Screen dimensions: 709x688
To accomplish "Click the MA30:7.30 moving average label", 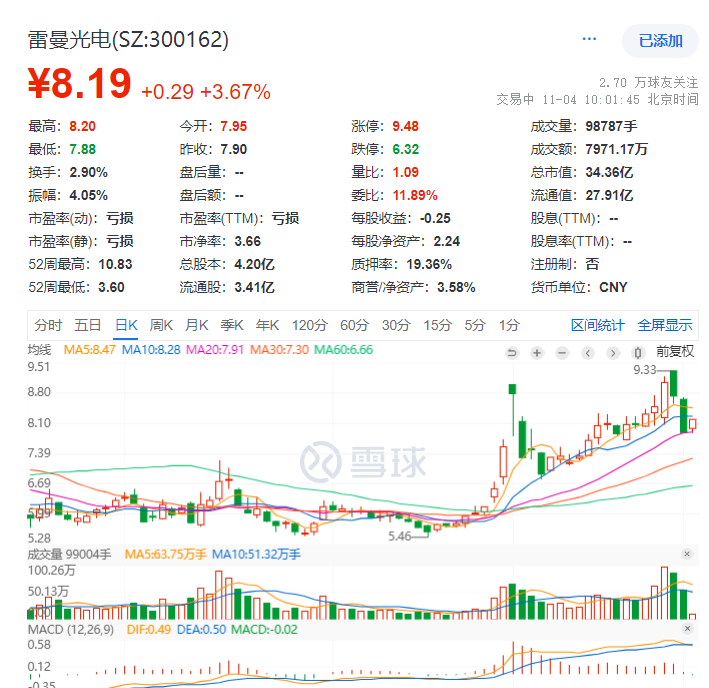I will 279,350.
